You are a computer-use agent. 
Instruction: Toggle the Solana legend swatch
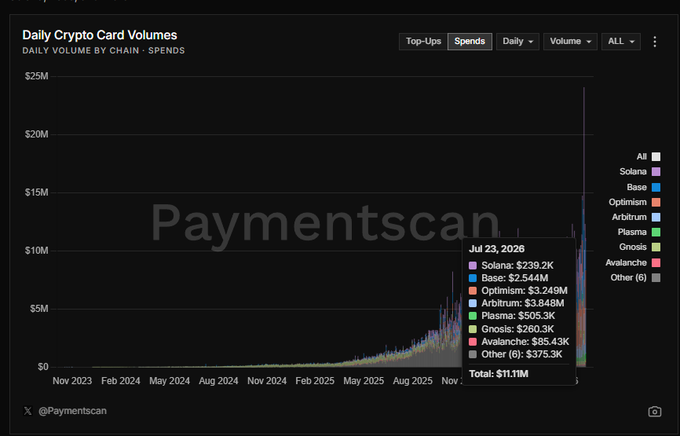coord(656,172)
